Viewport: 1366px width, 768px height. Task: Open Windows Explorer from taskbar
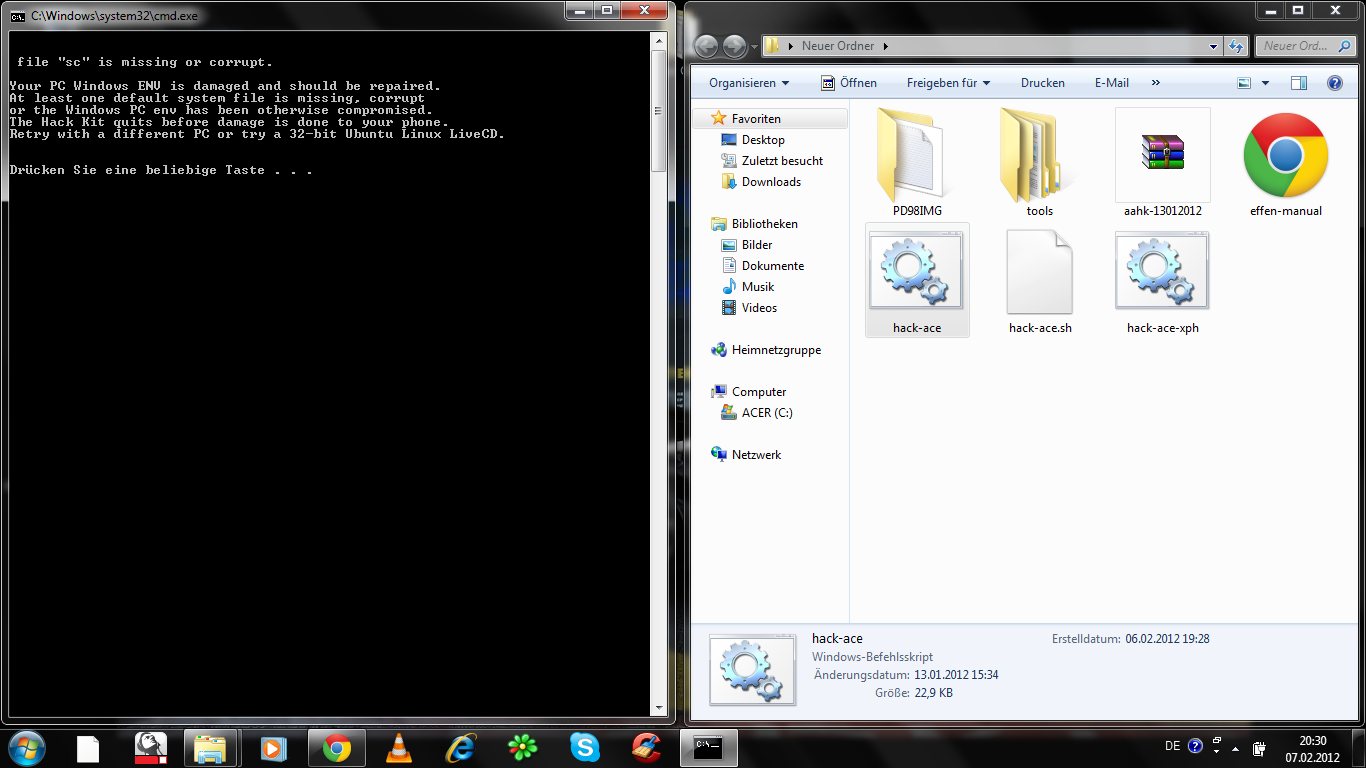click(x=210, y=748)
